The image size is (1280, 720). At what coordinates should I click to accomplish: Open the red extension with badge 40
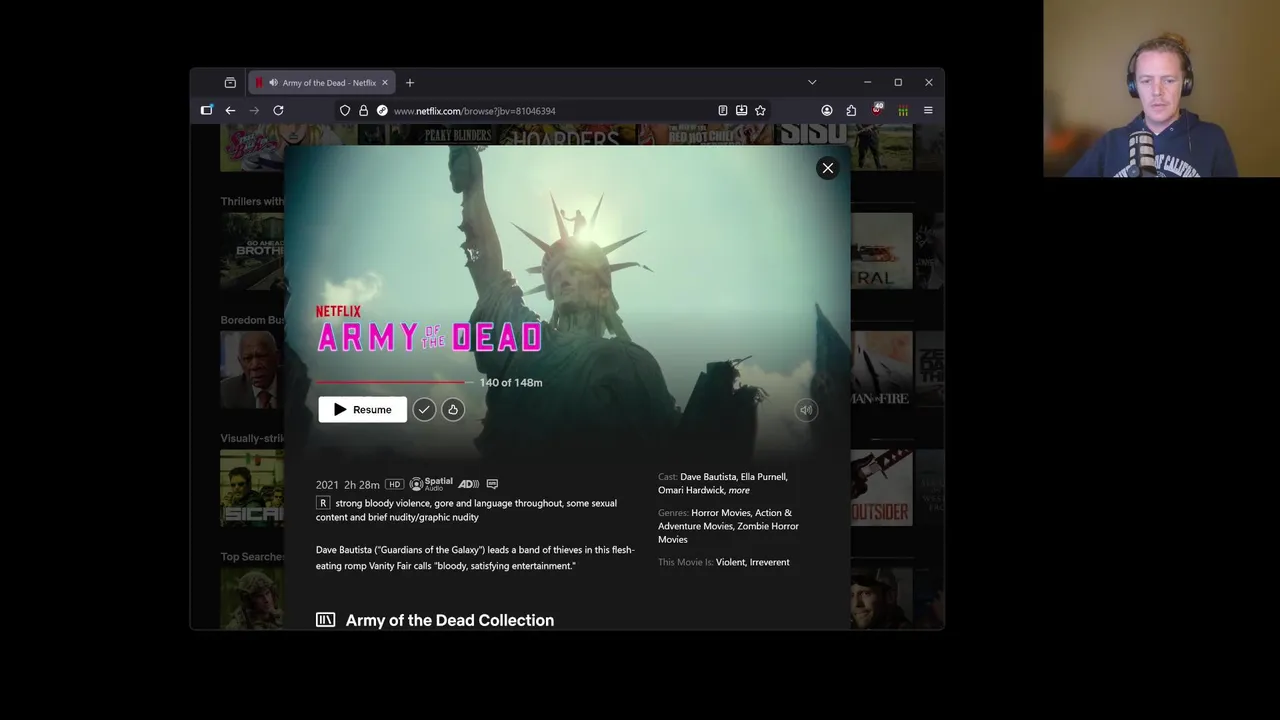tap(877, 109)
